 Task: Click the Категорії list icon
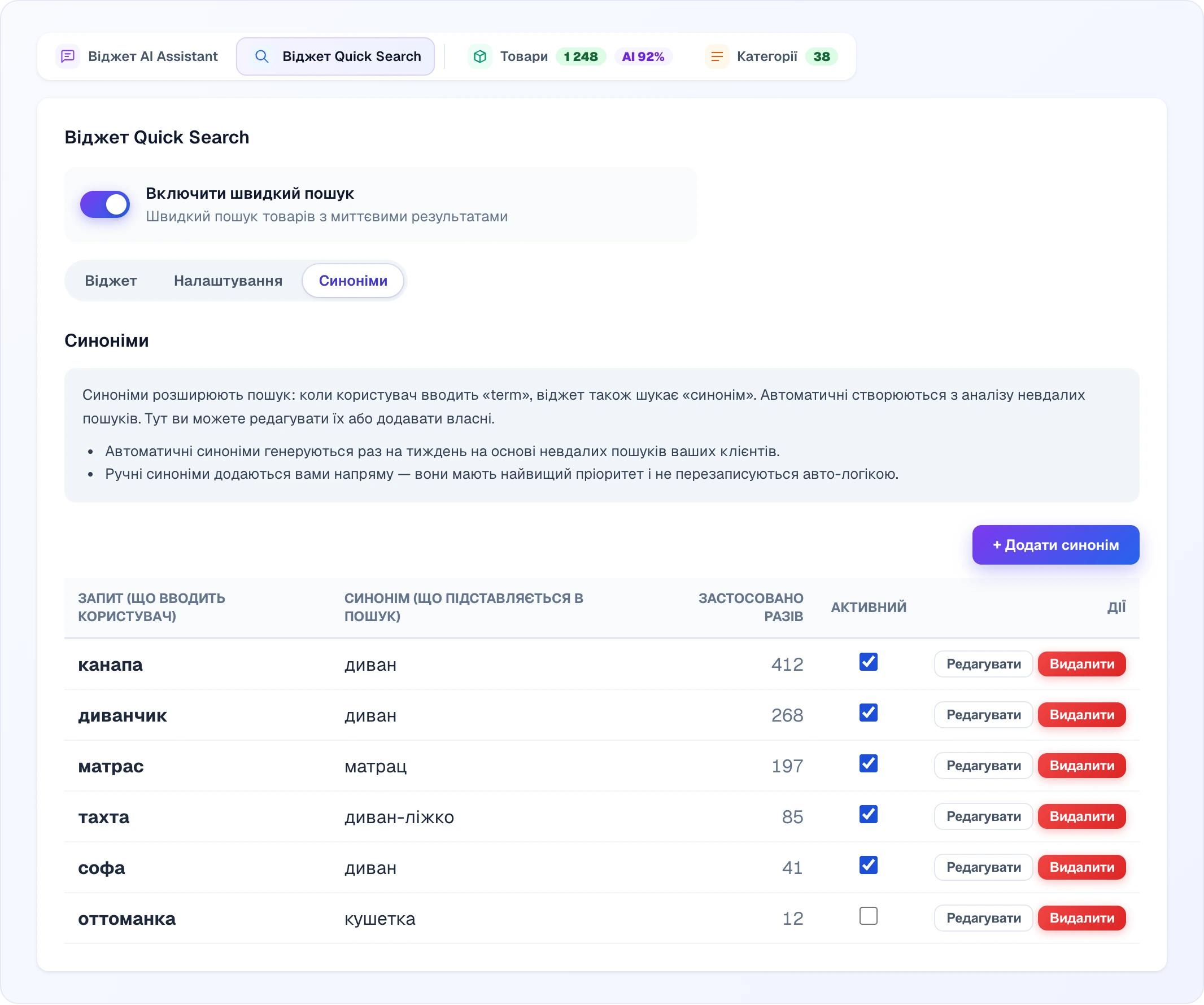coord(717,56)
